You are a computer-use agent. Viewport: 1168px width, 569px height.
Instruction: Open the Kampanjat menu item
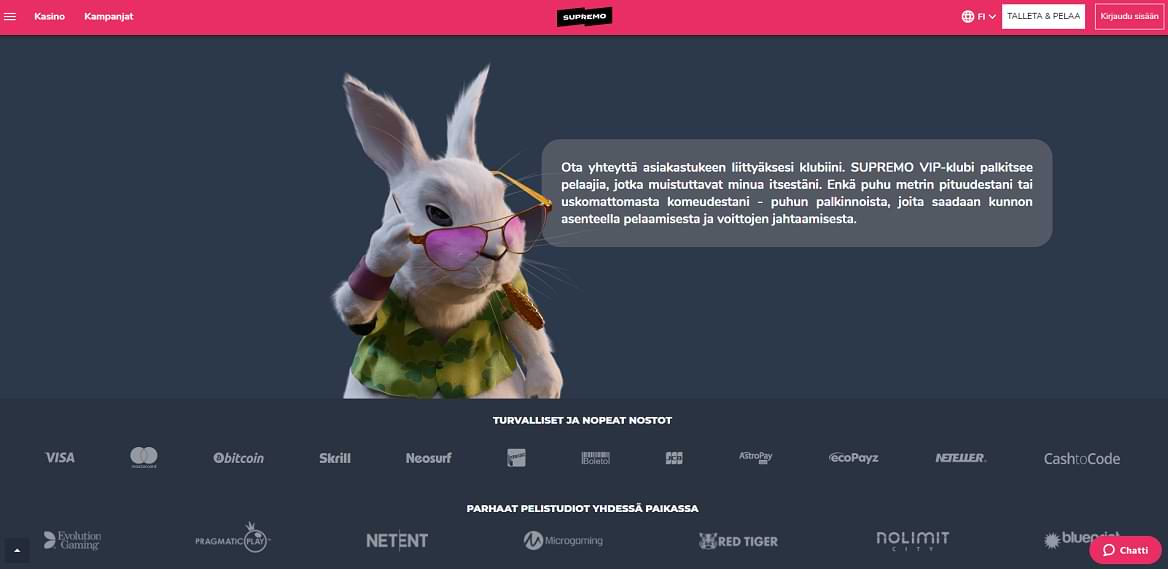point(109,16)
